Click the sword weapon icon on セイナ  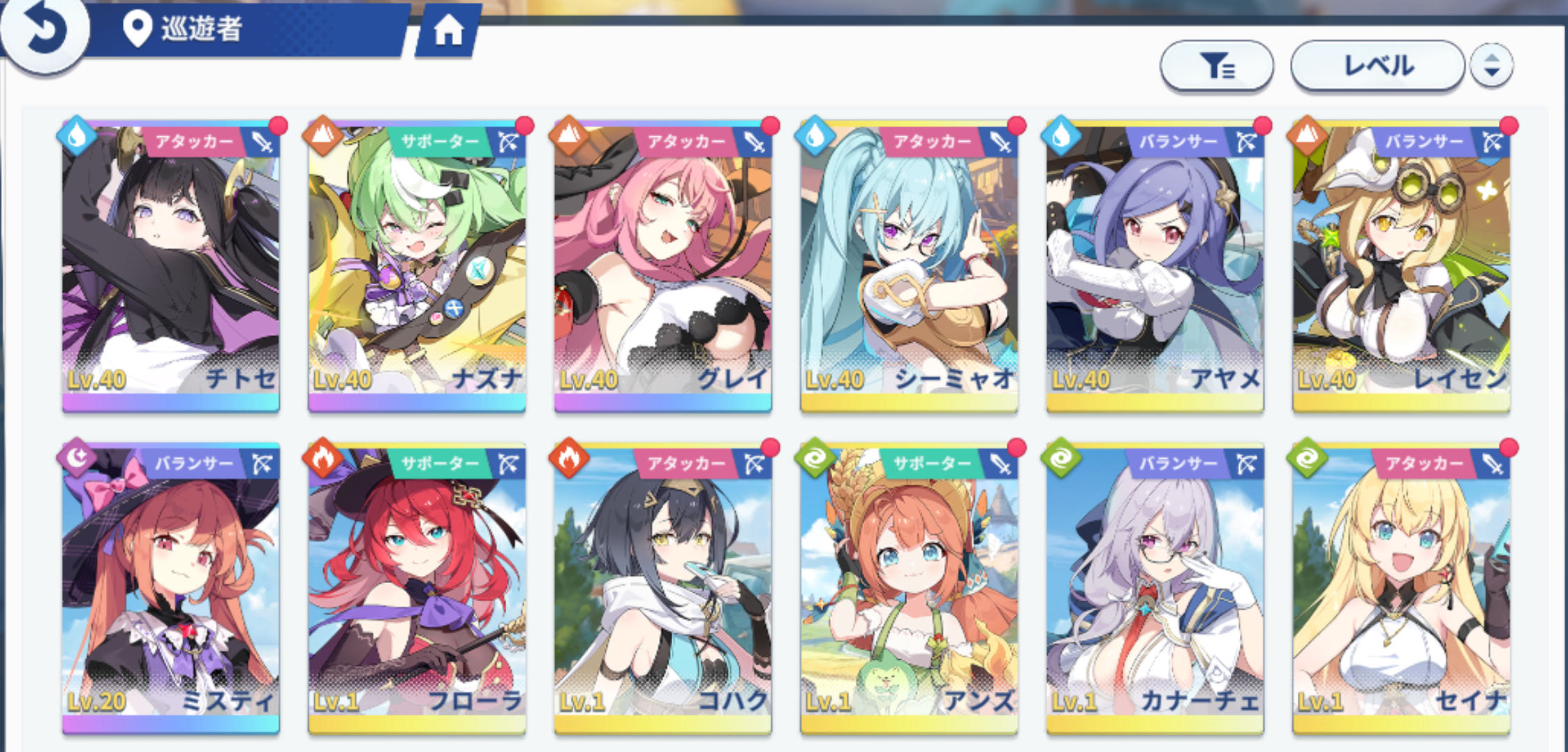pyautogui.click(x=1493, y=464)
